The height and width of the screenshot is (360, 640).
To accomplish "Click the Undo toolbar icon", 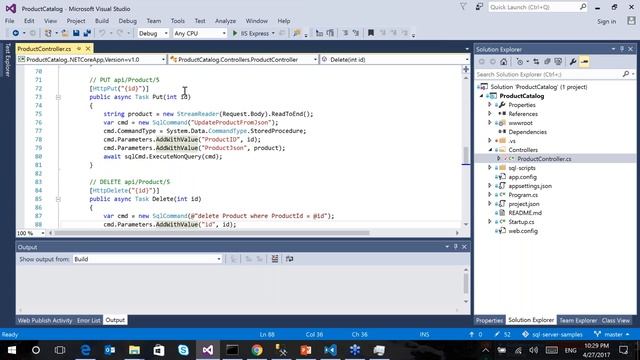I will (x=102, y=33).
